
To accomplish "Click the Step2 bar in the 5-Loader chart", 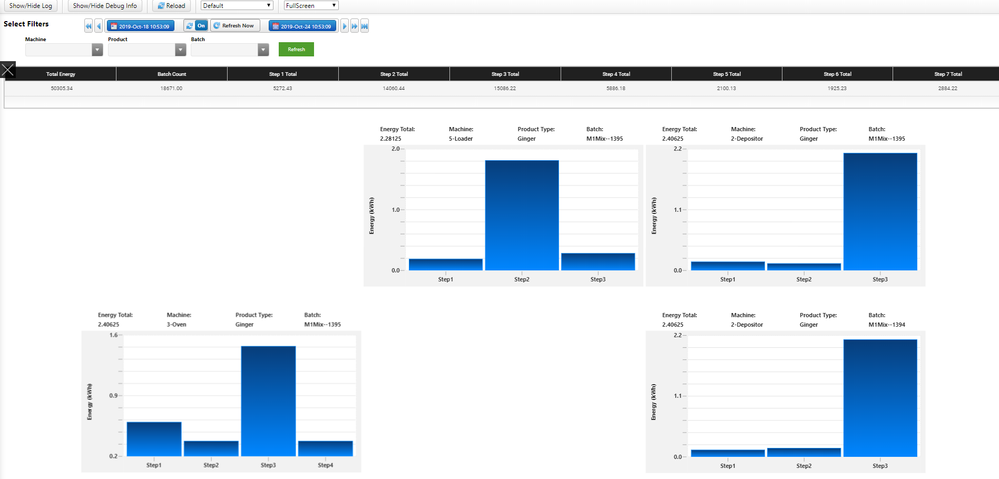I will coord(522,215).
